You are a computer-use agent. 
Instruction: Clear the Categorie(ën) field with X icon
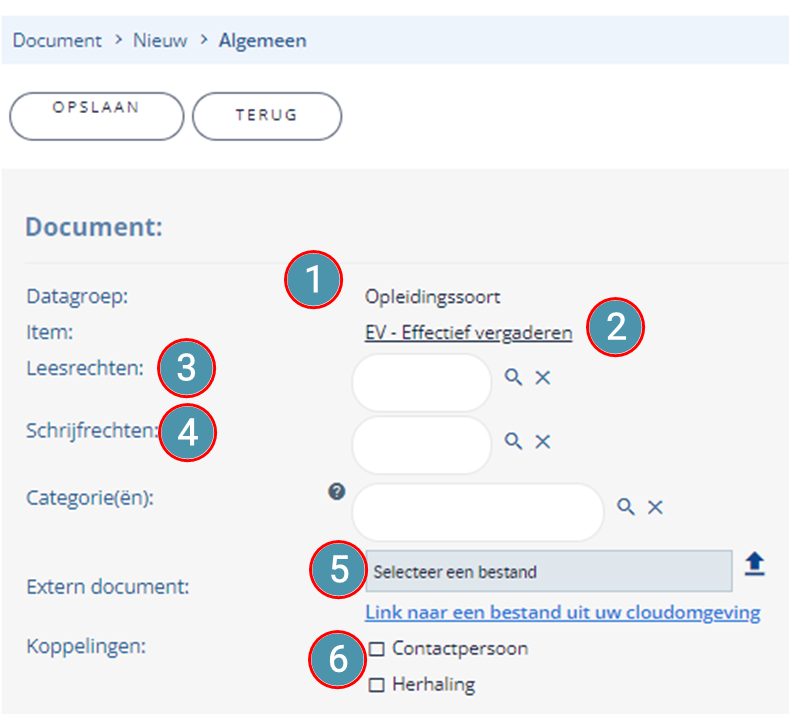(x=655, y=507)
